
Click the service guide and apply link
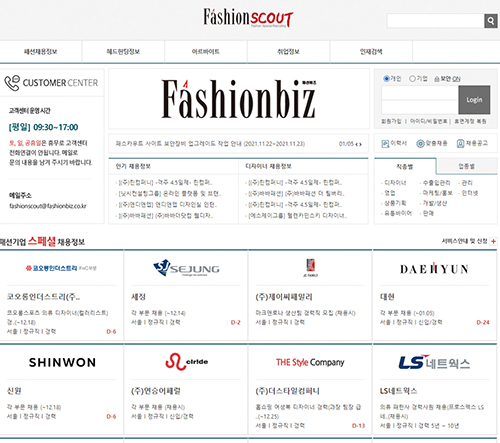tap(465, 241)
